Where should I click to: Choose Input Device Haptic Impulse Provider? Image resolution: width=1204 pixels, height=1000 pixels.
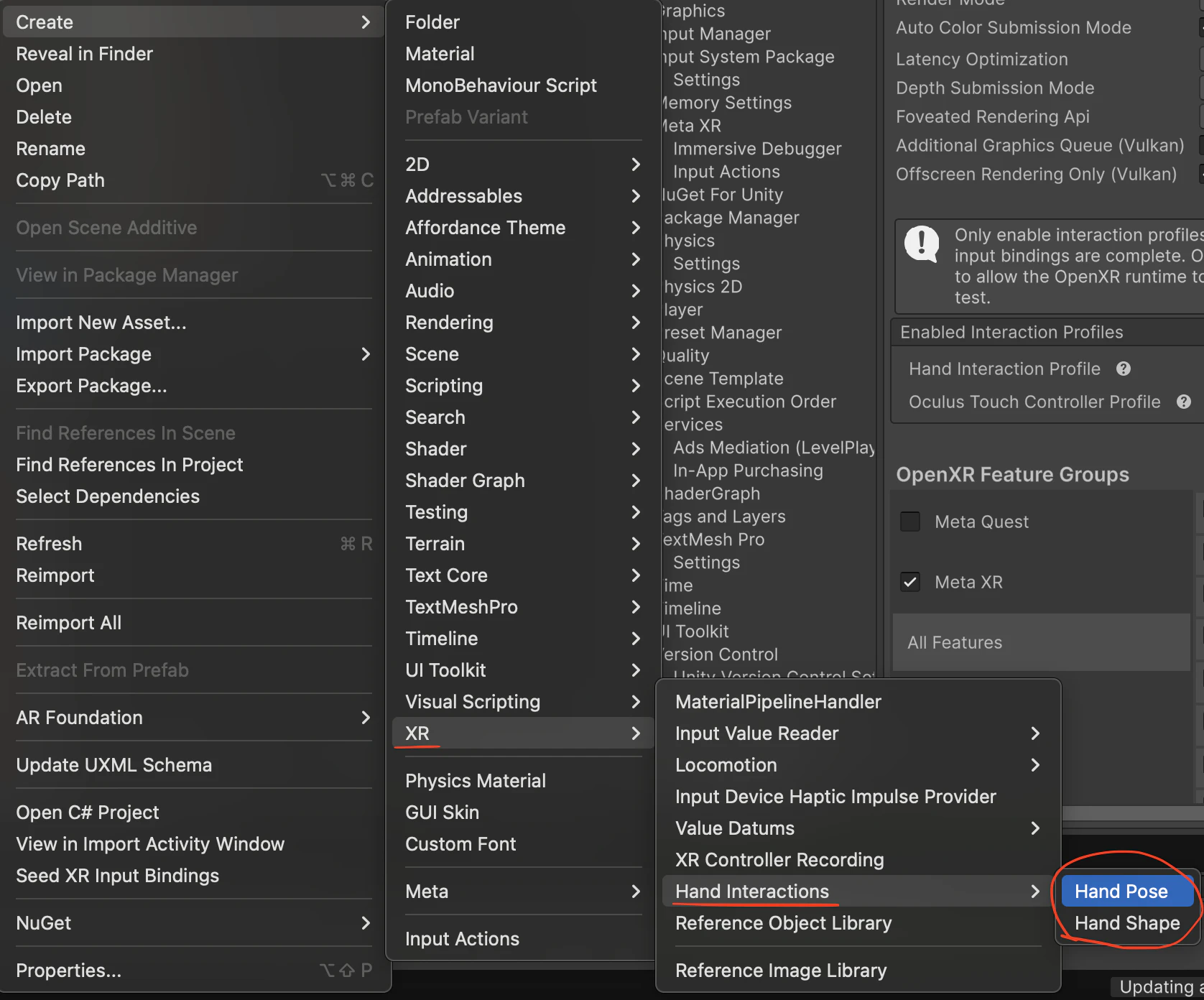coord(858,797)
